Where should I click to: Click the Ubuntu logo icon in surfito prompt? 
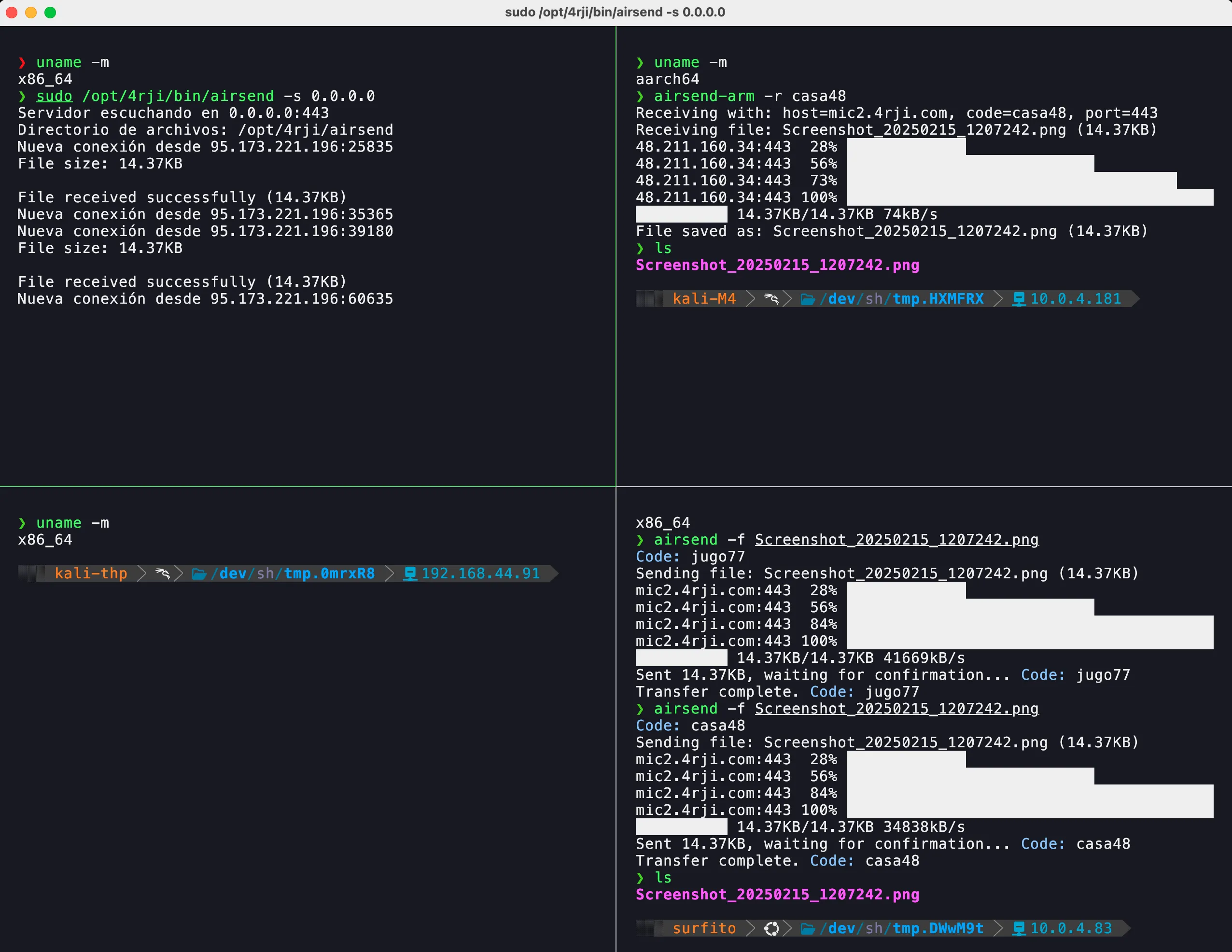[771, 928]
